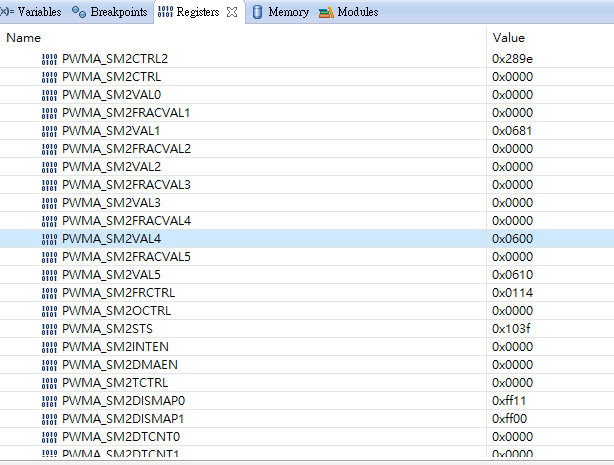Image resolution: width=614 pixels, height=465 pixels.
Task: Select the PWMA_SM2OCTRL register
Action: tap(116, 311)
